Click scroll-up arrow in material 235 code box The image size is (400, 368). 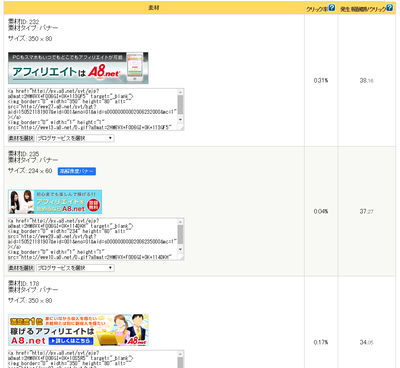(181, 222)
